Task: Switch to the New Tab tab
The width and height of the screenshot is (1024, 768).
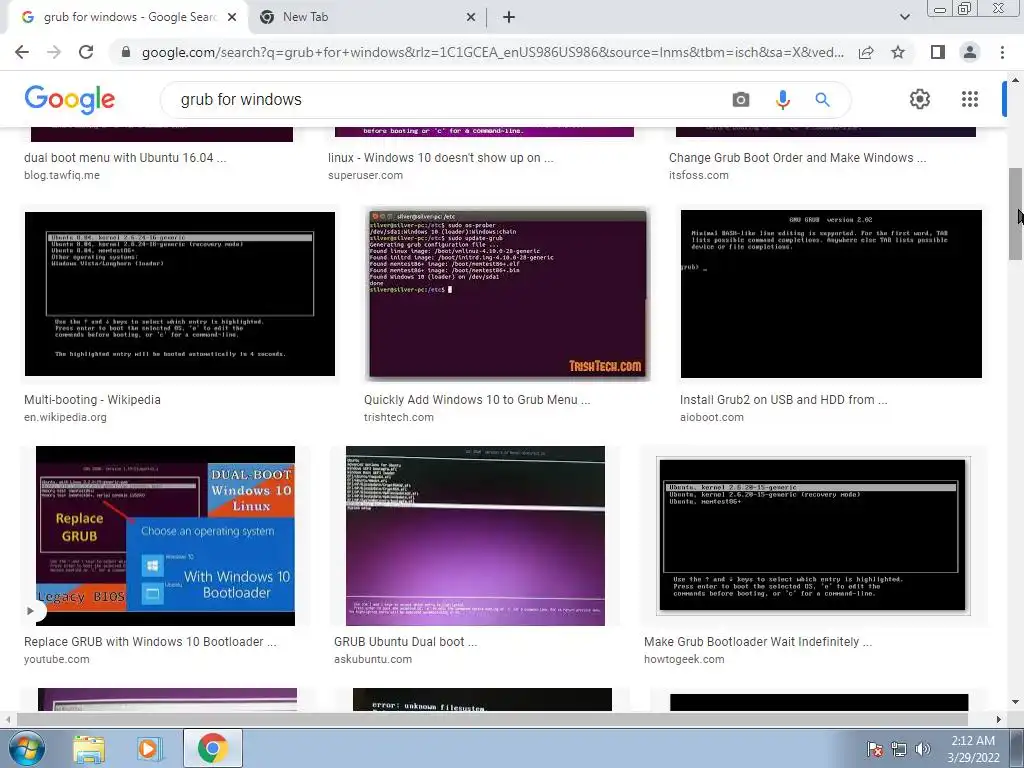Action: click(366, 18)
